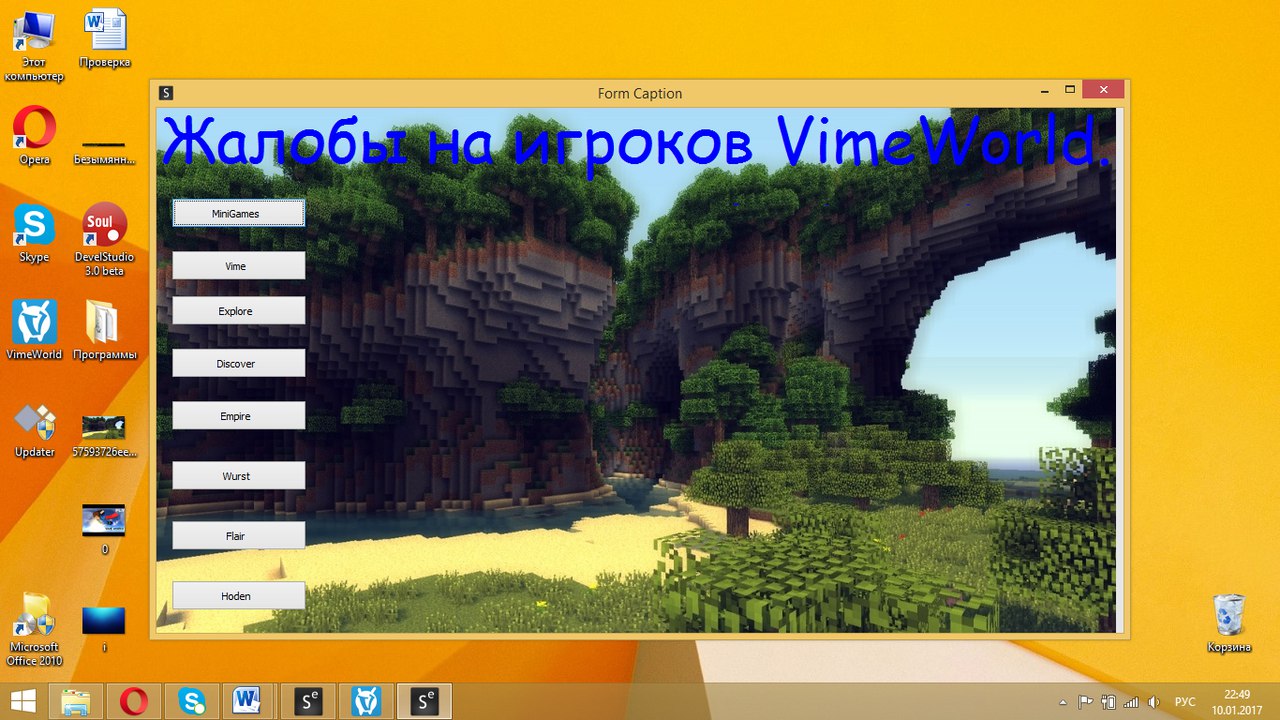The image size is (1280, 720).
Task: Open the Action Center flag icon
Action: coord(1085,702)
